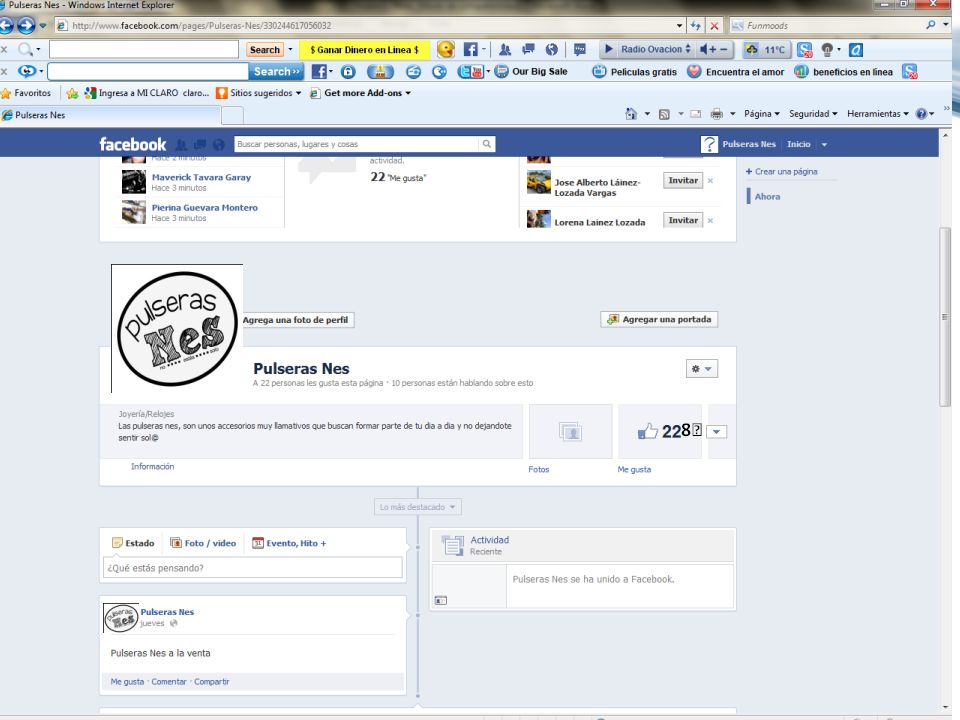Select the Evento, Hito + composer tab
This screenshot has height=720, width=960.
point(289,543)
